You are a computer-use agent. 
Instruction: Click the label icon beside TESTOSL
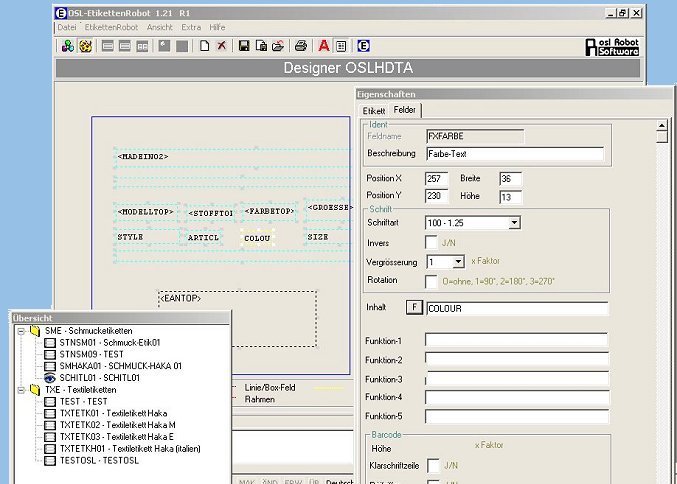50,461
